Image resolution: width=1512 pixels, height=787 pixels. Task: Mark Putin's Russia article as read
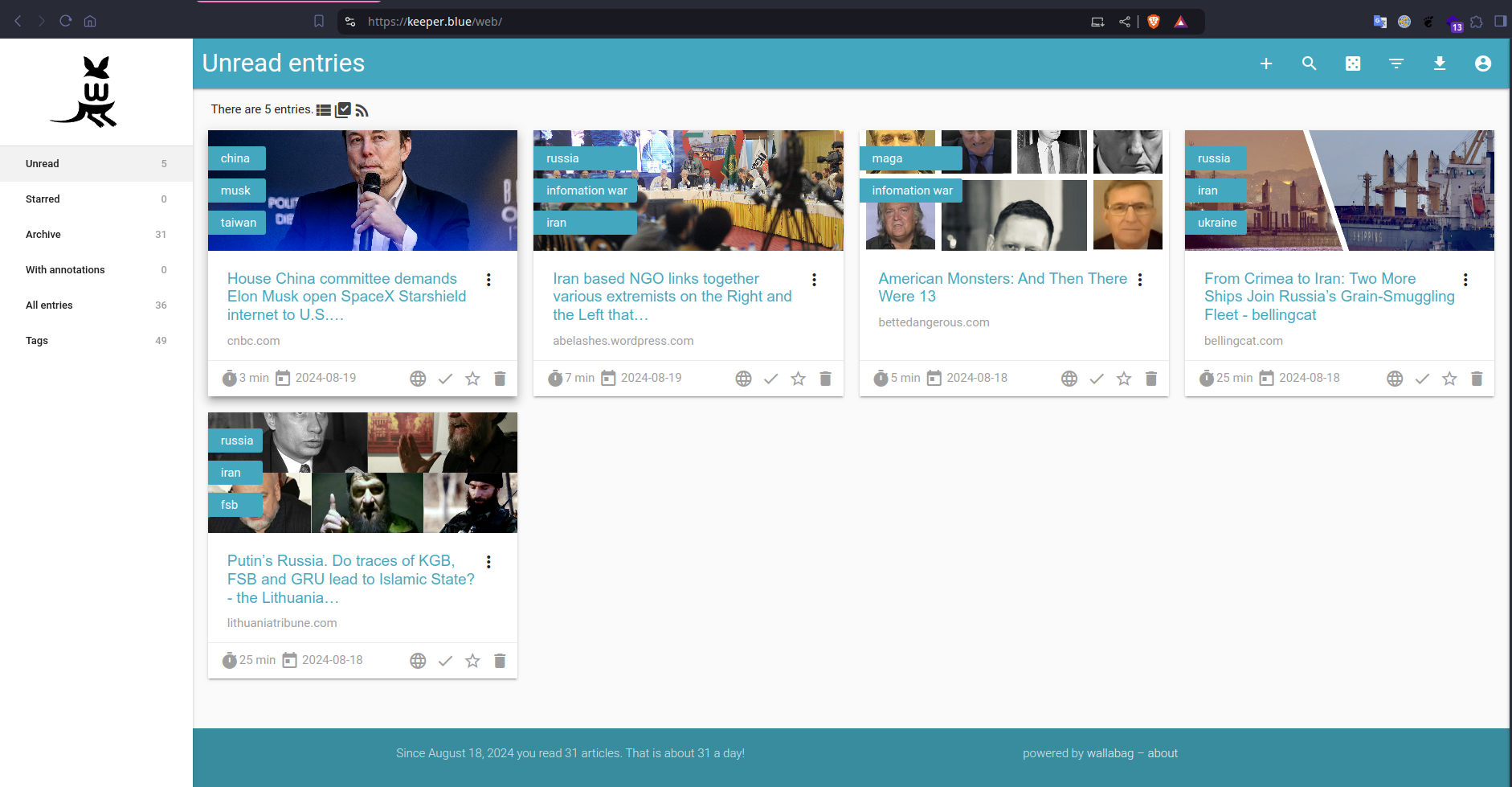point(445,661)
